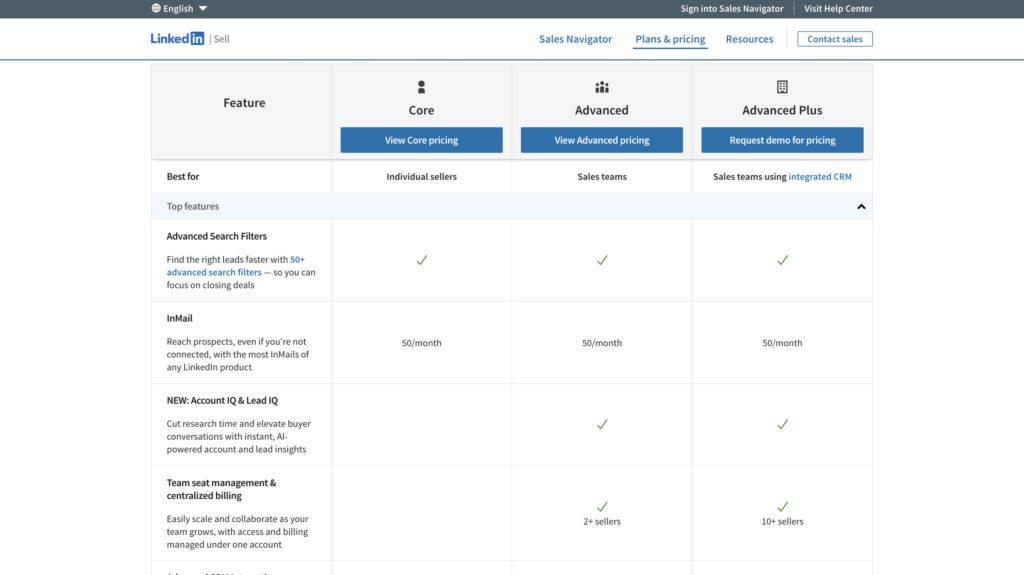Click the globe language icon
1024x575 pixels.
[x=156, y=8]
